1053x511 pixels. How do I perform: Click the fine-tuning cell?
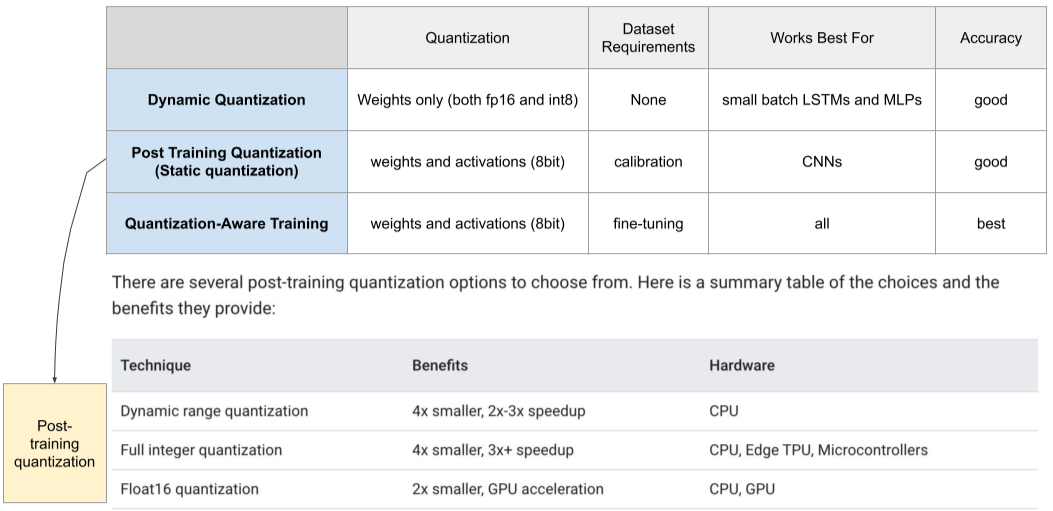tap(648, 224)
